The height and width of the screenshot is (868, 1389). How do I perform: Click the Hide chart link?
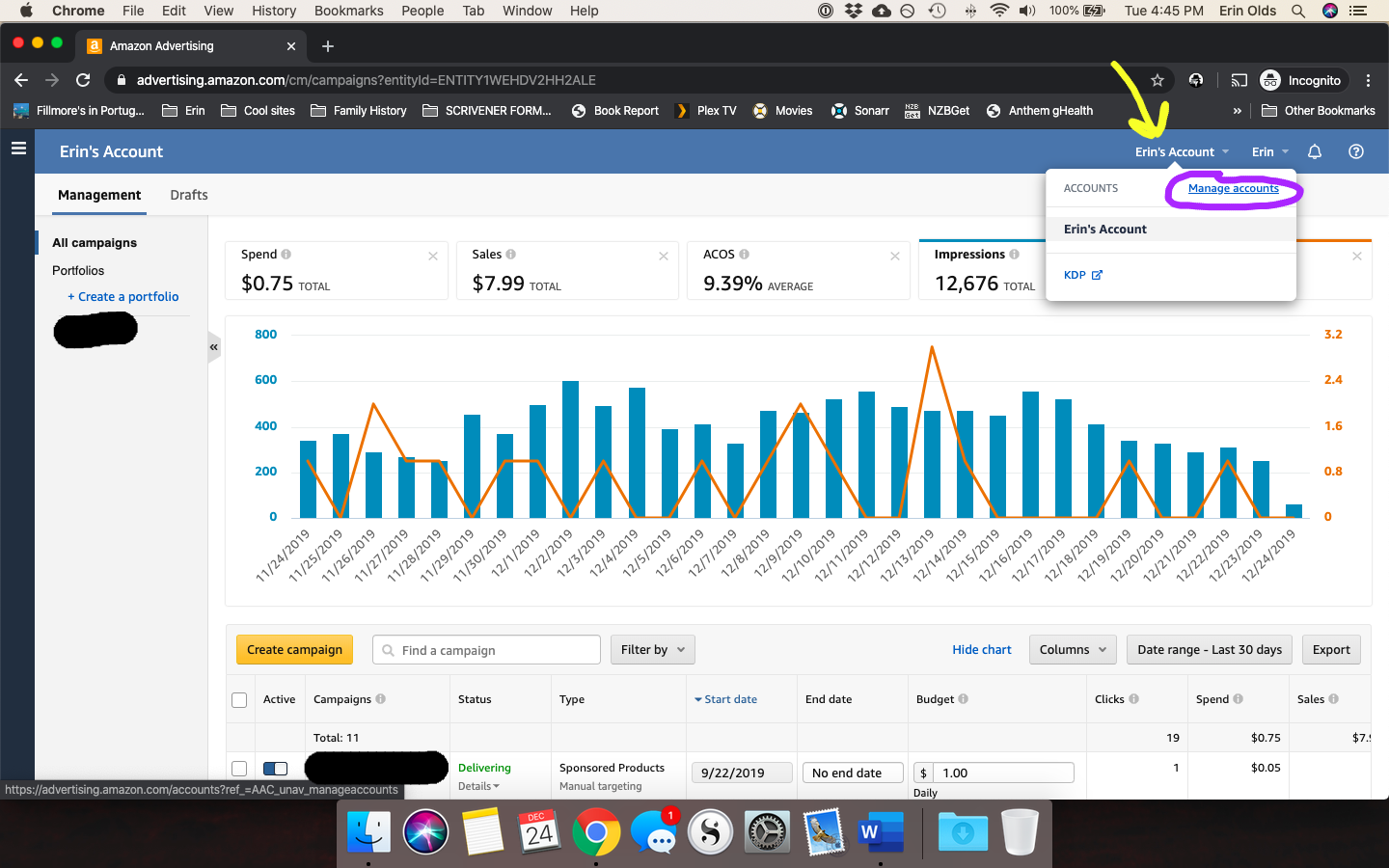(x=982, y=649)
